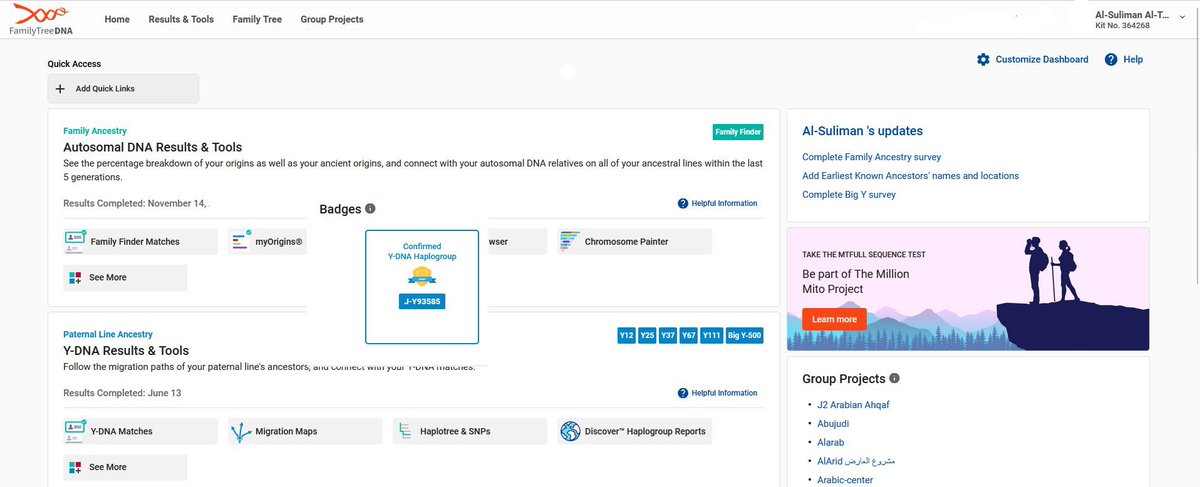Click the See More grid icon under Autosomal

pos(75,277)
